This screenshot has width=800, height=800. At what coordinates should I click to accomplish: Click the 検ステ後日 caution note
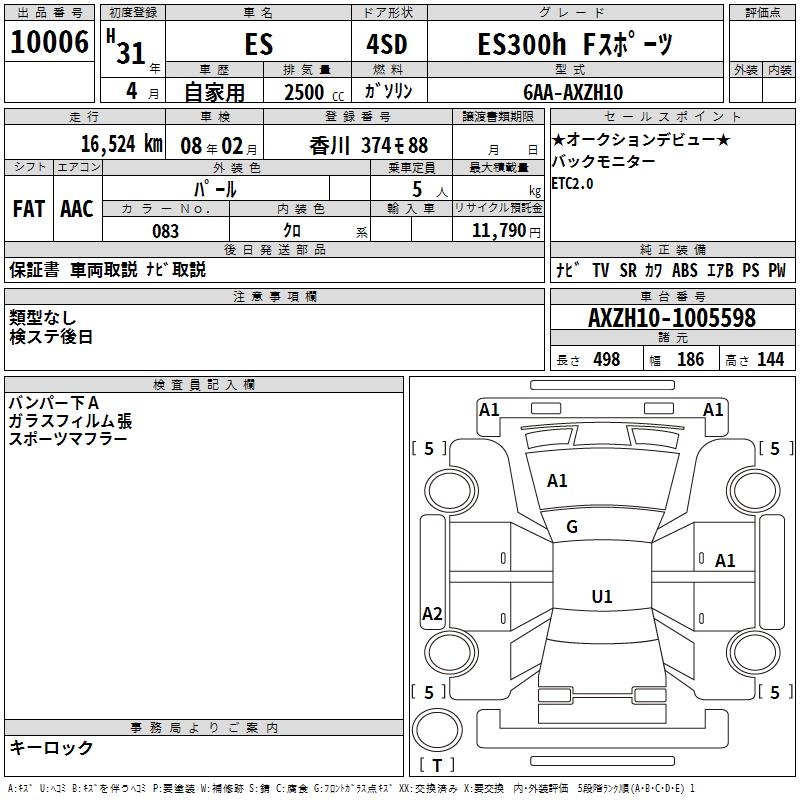click(51, 337)
